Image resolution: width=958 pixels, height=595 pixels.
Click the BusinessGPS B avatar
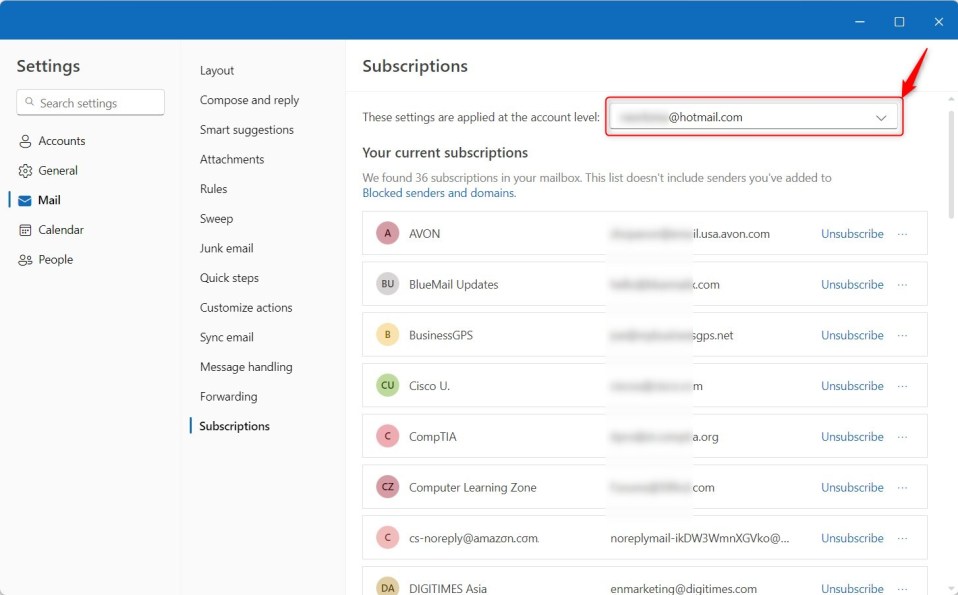pyautogui.click(x=387, y=334)
